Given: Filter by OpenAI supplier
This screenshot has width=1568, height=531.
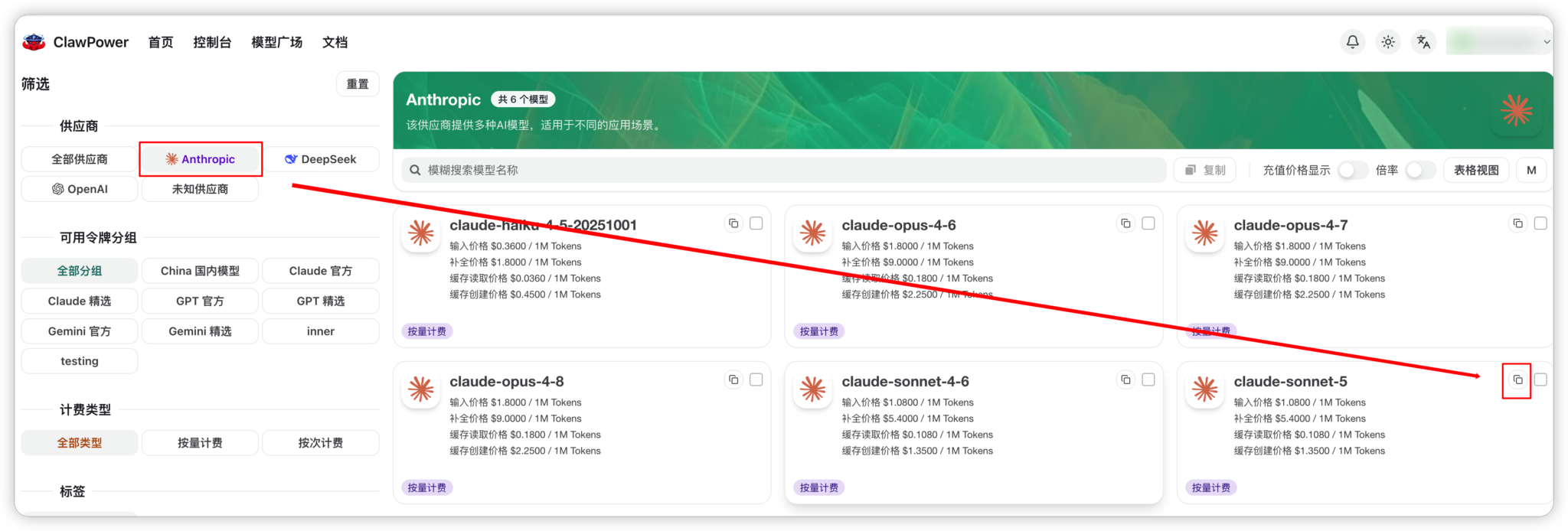Looking at the screenshot, I should (x=80, y=189).
